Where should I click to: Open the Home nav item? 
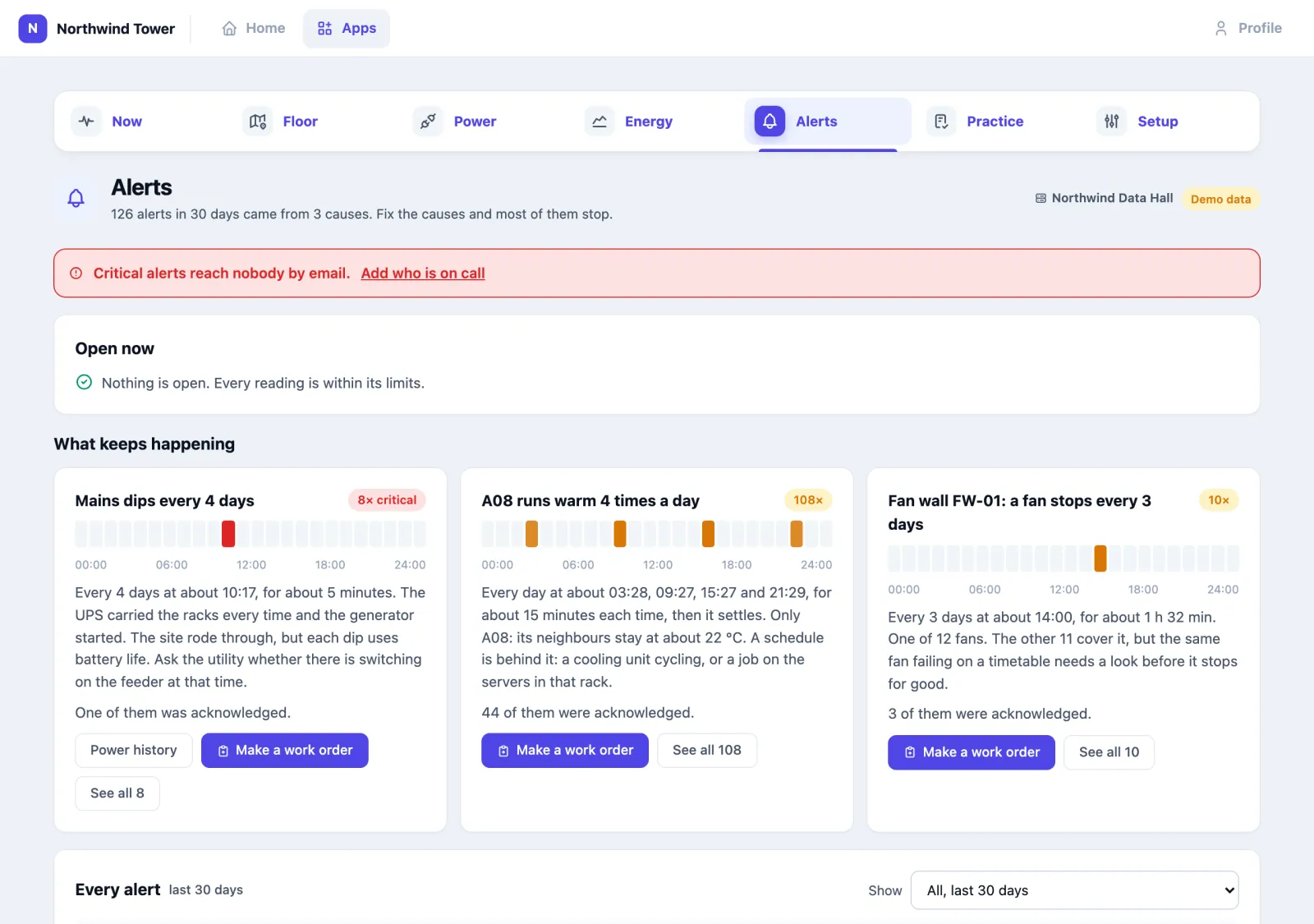[x=254, y=29]
